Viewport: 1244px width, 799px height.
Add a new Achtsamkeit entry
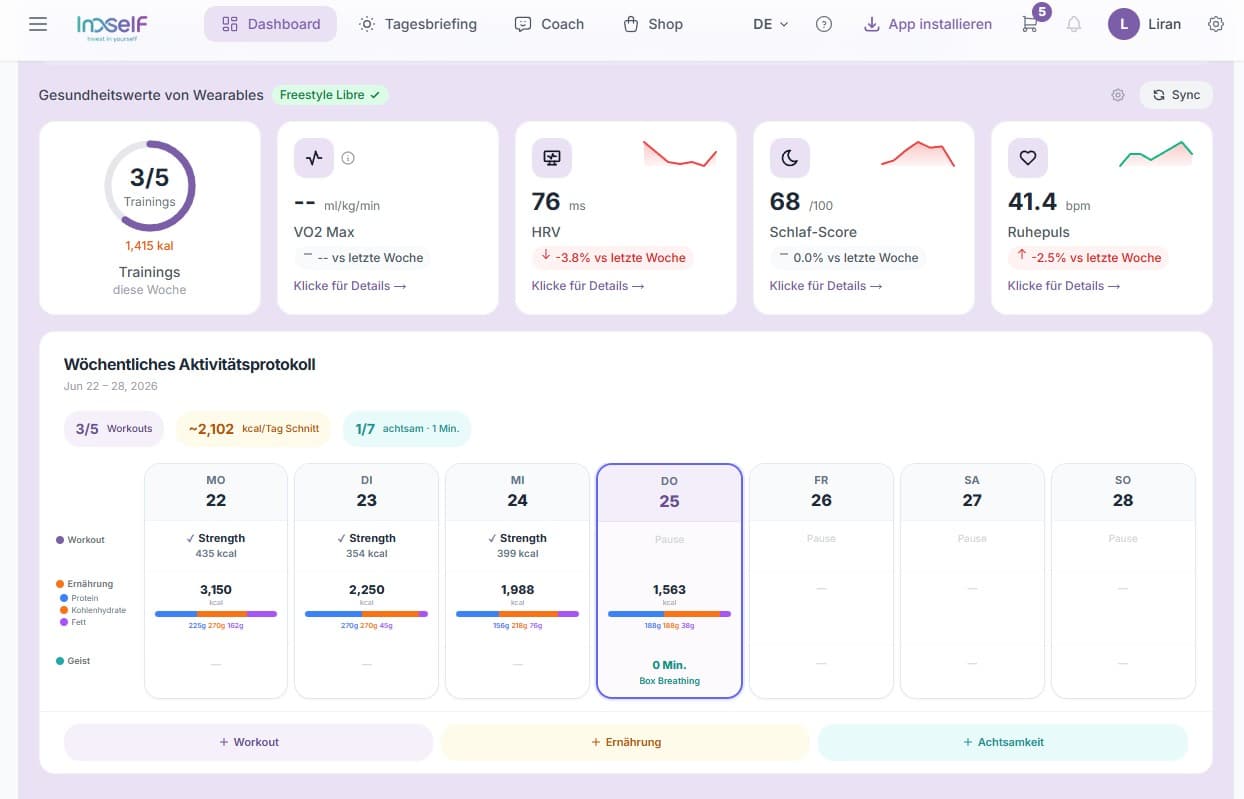1003,742
